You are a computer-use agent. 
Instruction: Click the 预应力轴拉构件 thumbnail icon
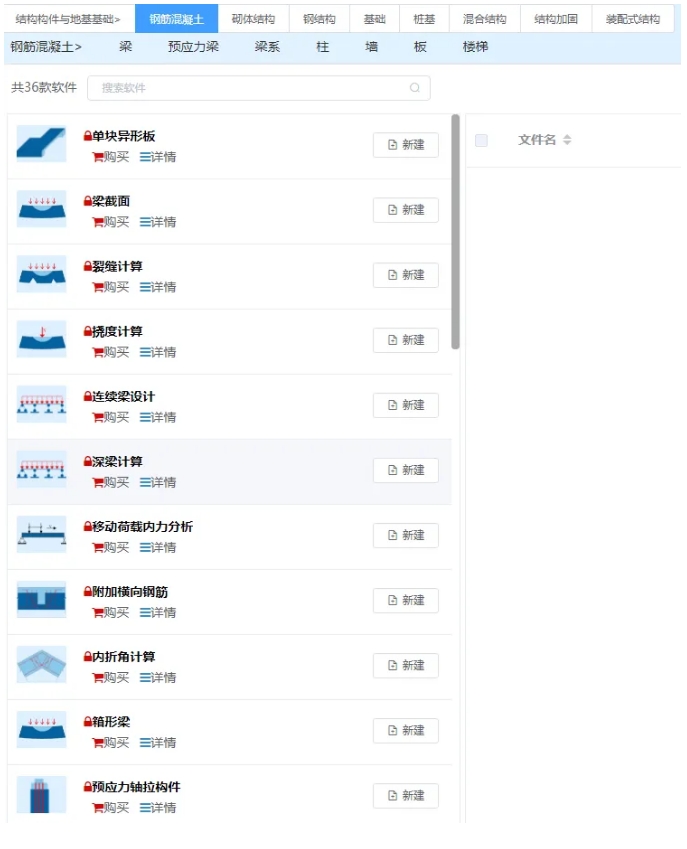tap(41, 794)
